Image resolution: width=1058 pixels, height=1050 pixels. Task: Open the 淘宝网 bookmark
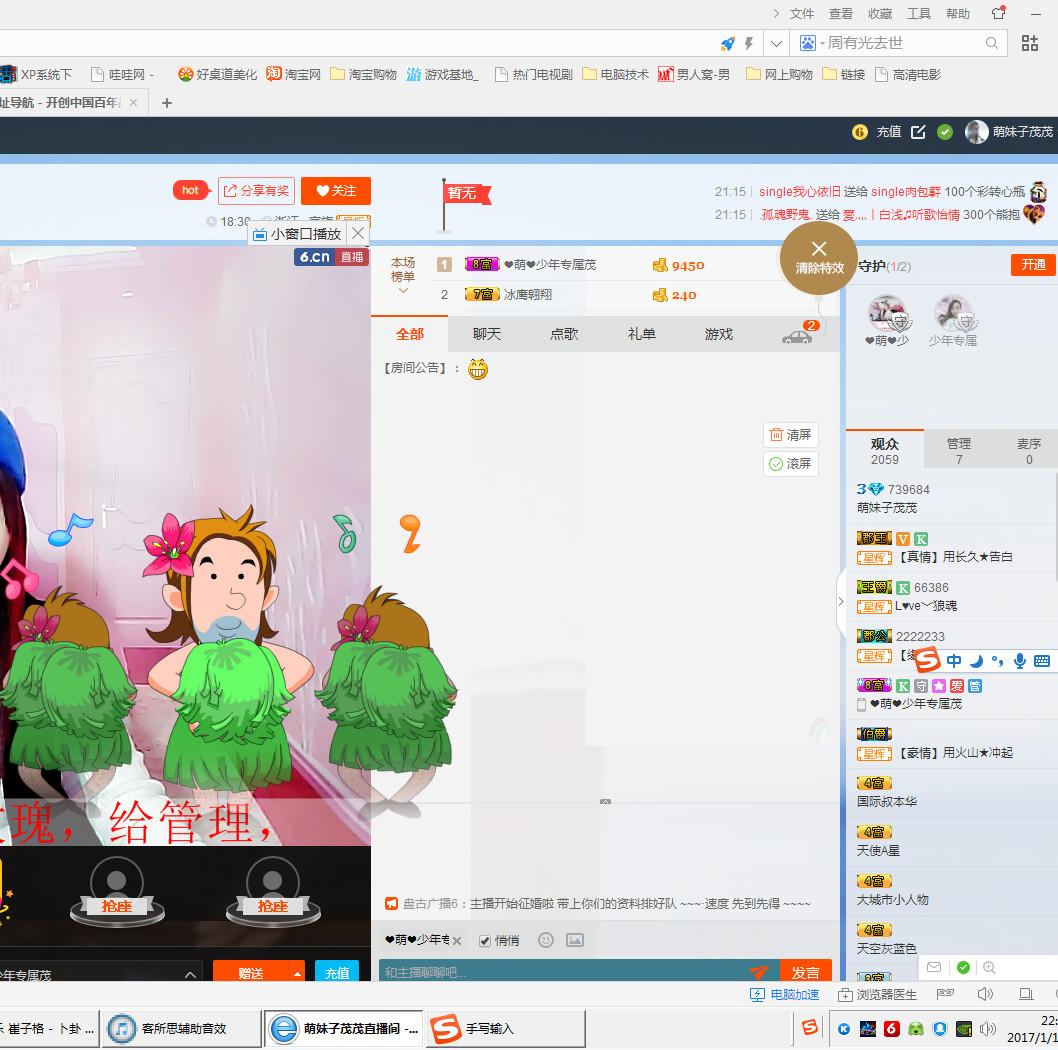click(294, 74)
